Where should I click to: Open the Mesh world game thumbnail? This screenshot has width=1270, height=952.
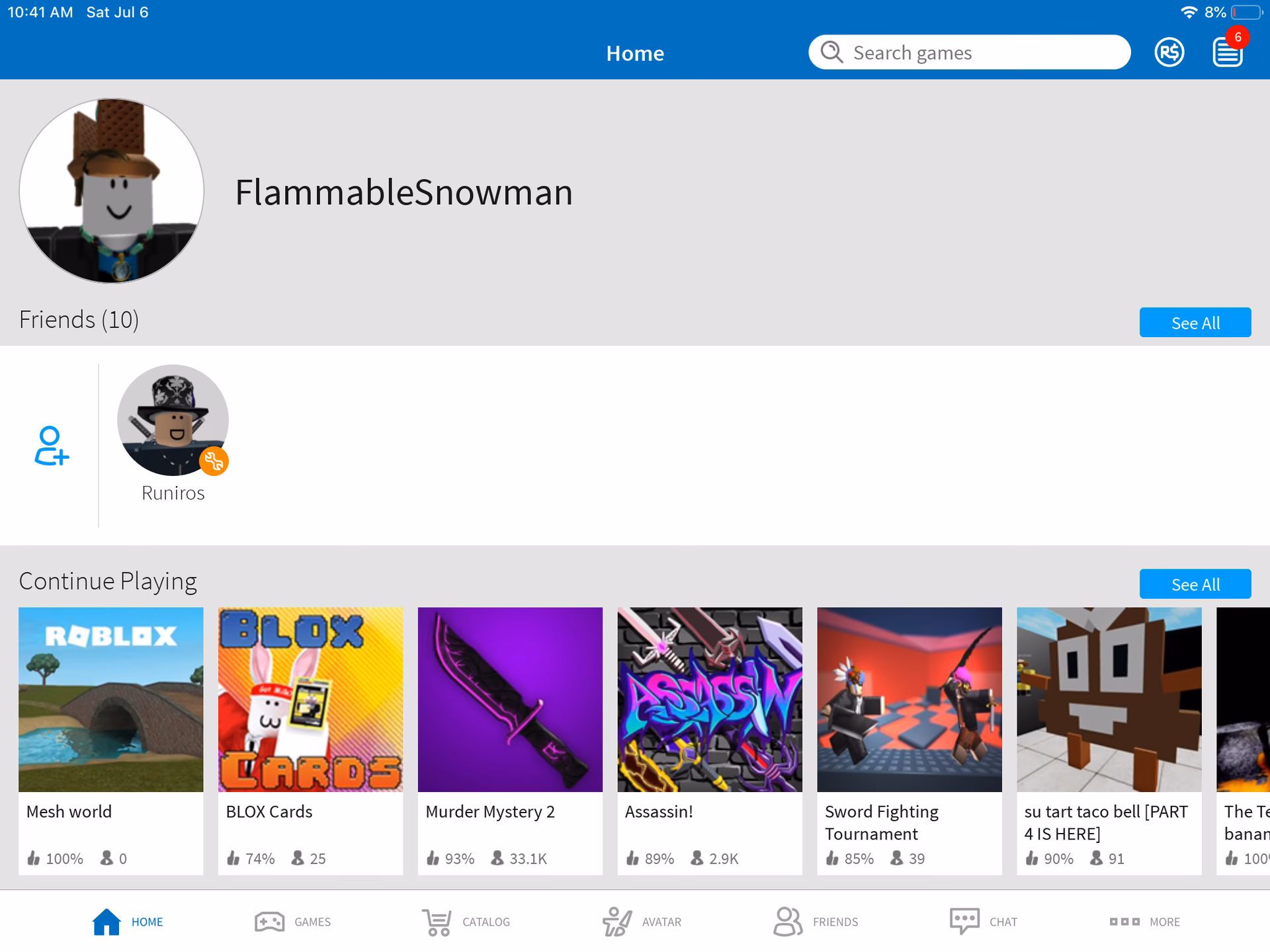[110, 699]
